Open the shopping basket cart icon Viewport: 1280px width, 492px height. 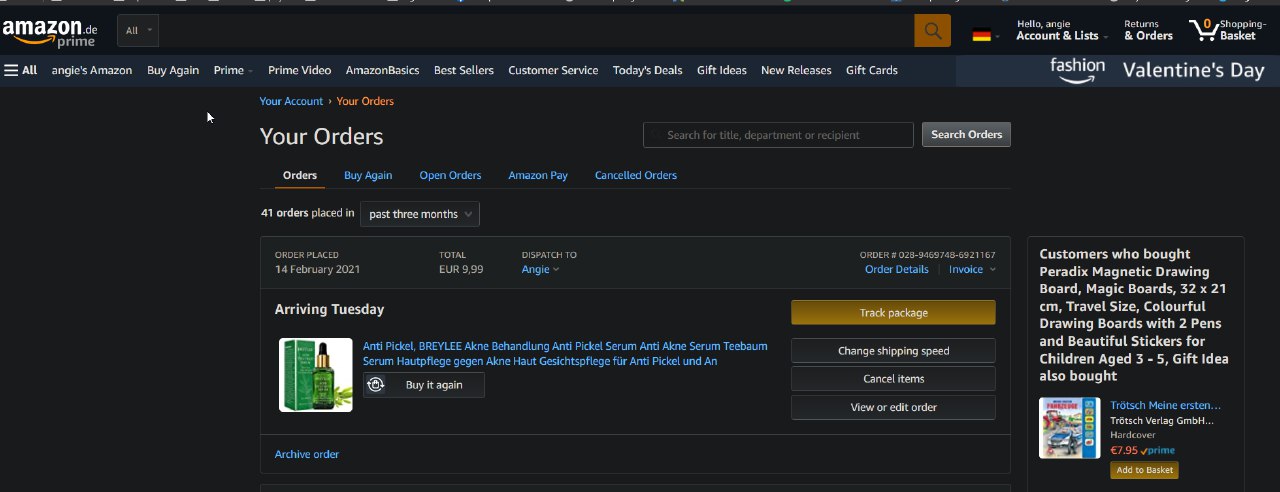pos(1203,31)
